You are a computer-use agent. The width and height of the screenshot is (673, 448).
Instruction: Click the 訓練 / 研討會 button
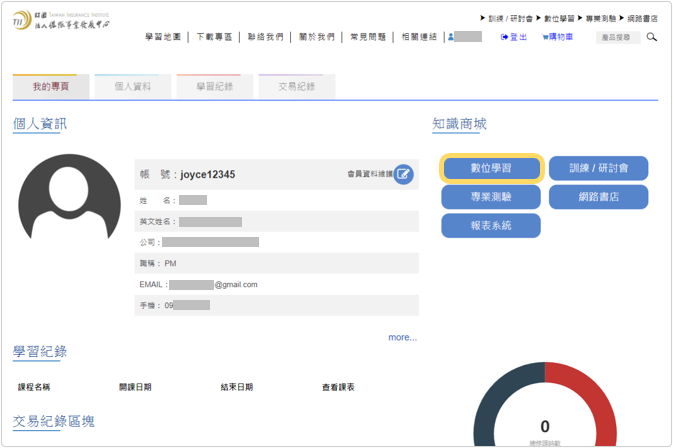(598, 168)
